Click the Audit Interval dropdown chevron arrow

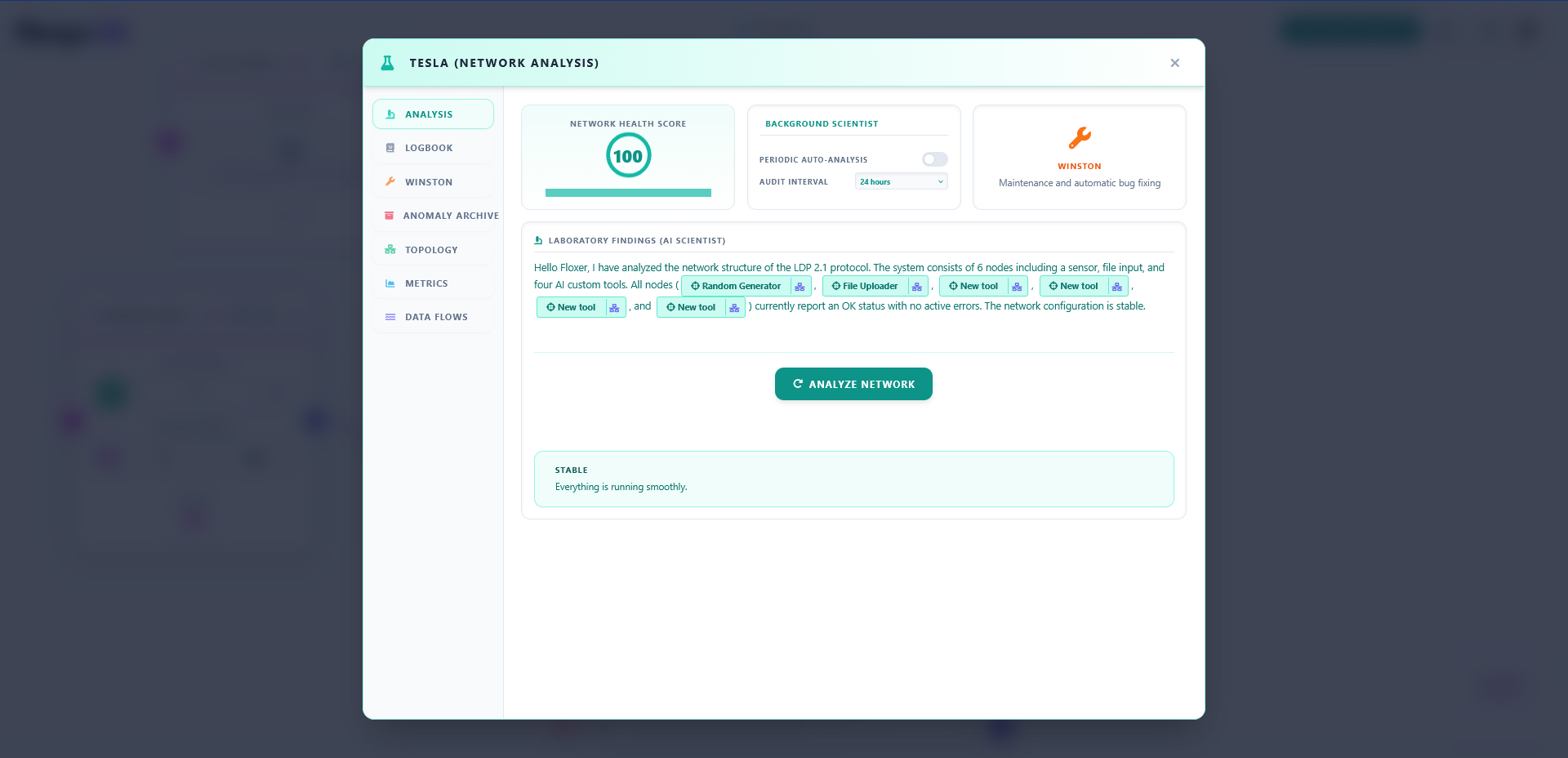point(940,182)
